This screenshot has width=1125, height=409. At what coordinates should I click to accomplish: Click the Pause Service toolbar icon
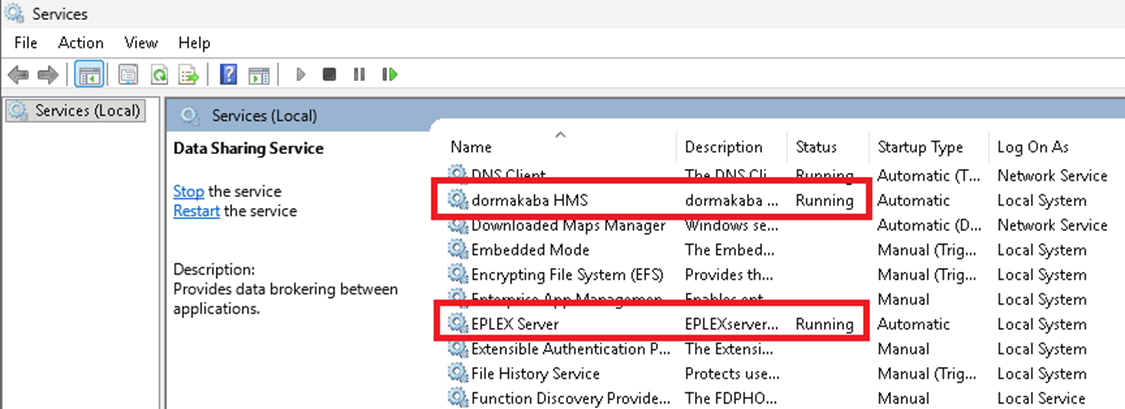(359, 75)
